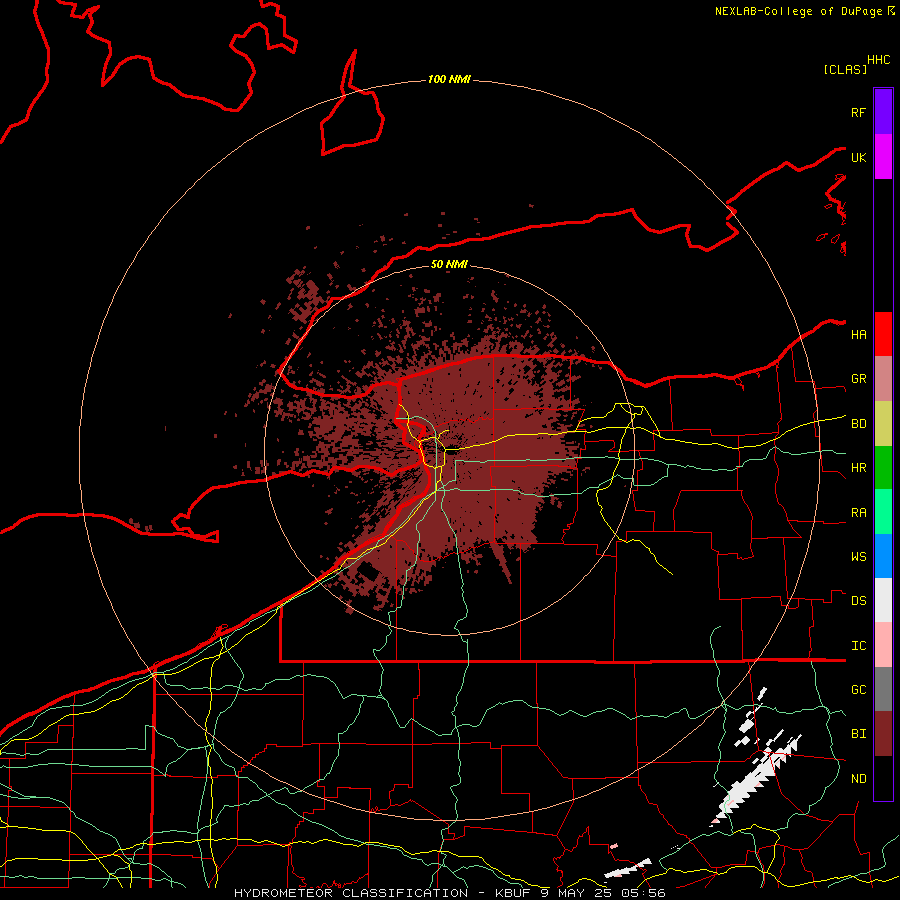900x900 pixels.
Task: Click the DS white legend swatch
Action: (883, 600)
